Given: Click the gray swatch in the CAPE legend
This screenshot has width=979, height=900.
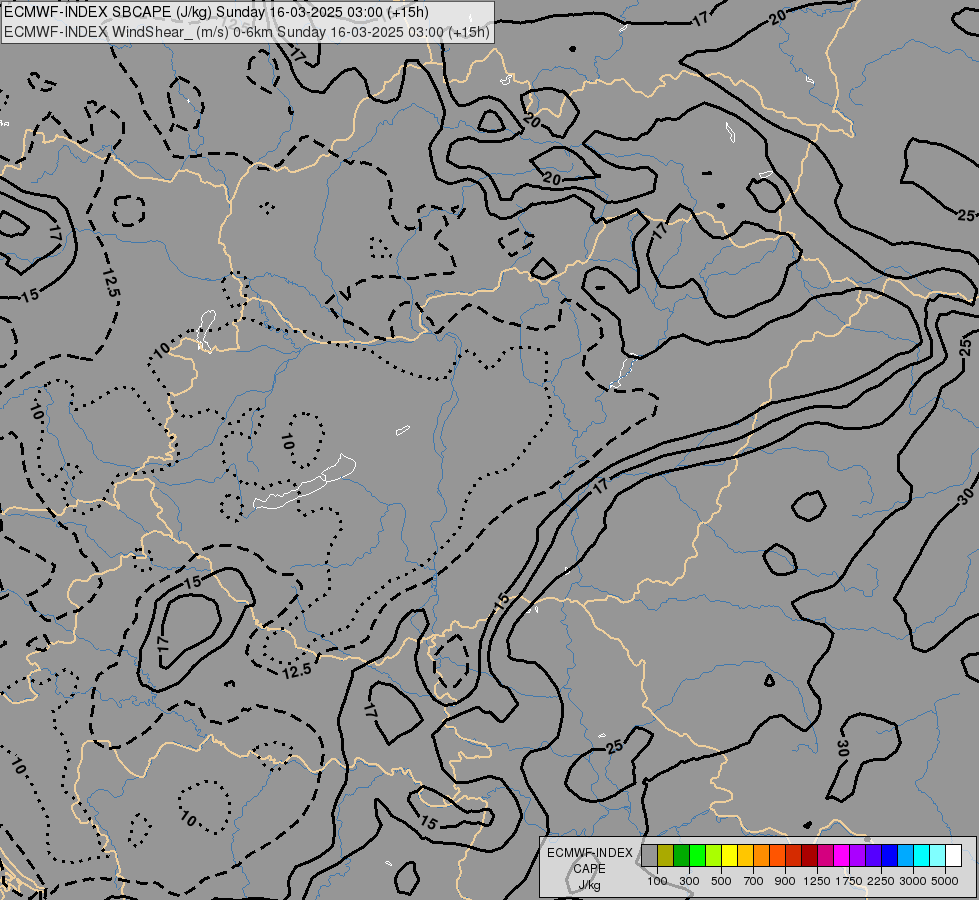Looking at the screenshot, I should pos(649,855).
